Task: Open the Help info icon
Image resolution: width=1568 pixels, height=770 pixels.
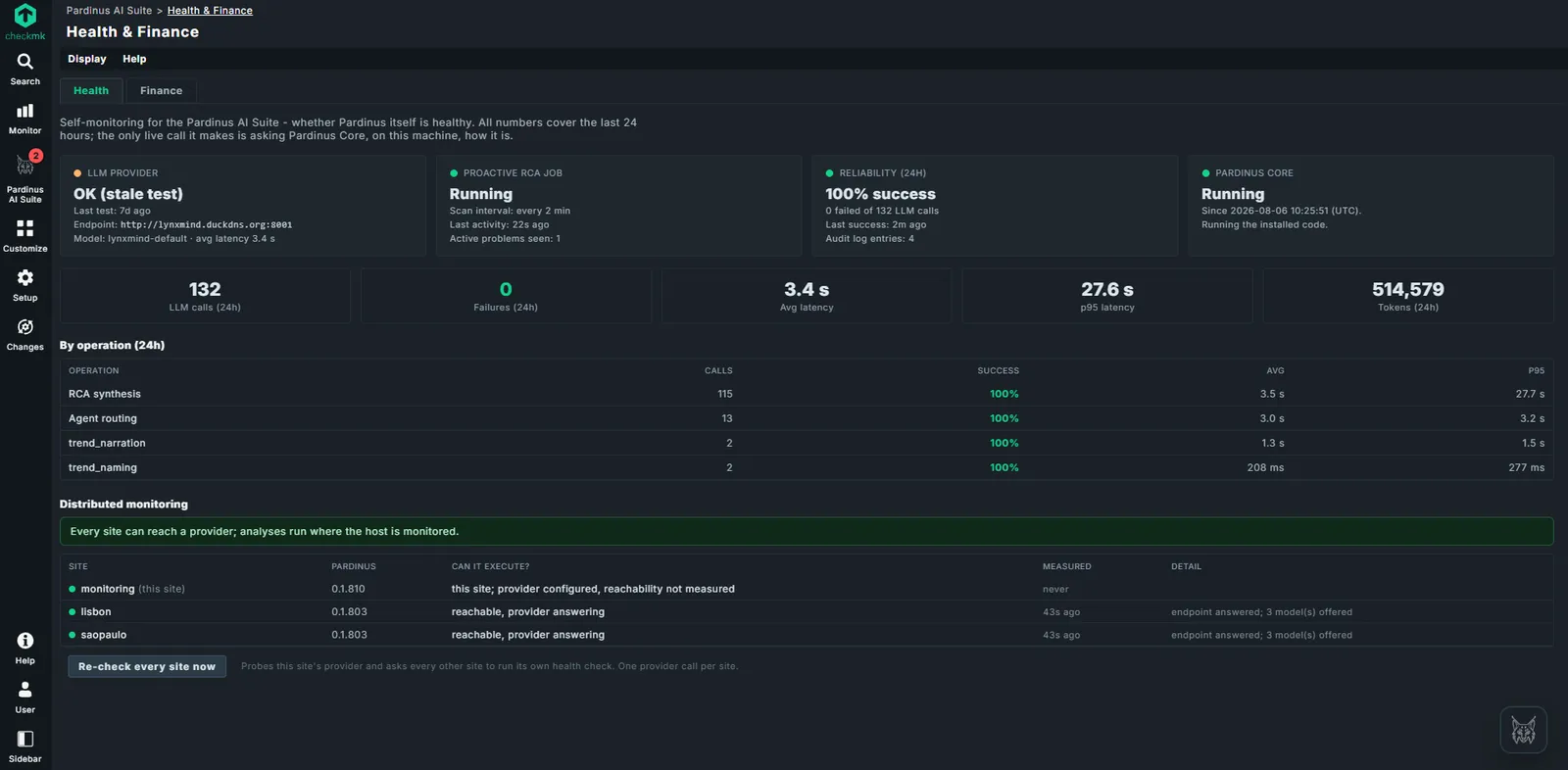Action: point(24,641)
